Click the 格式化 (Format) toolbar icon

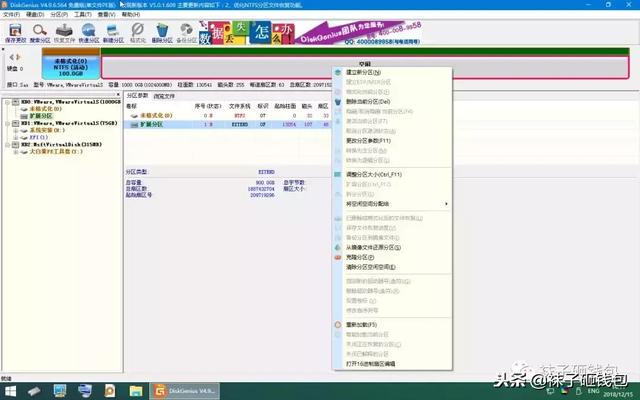pos(138,30)
